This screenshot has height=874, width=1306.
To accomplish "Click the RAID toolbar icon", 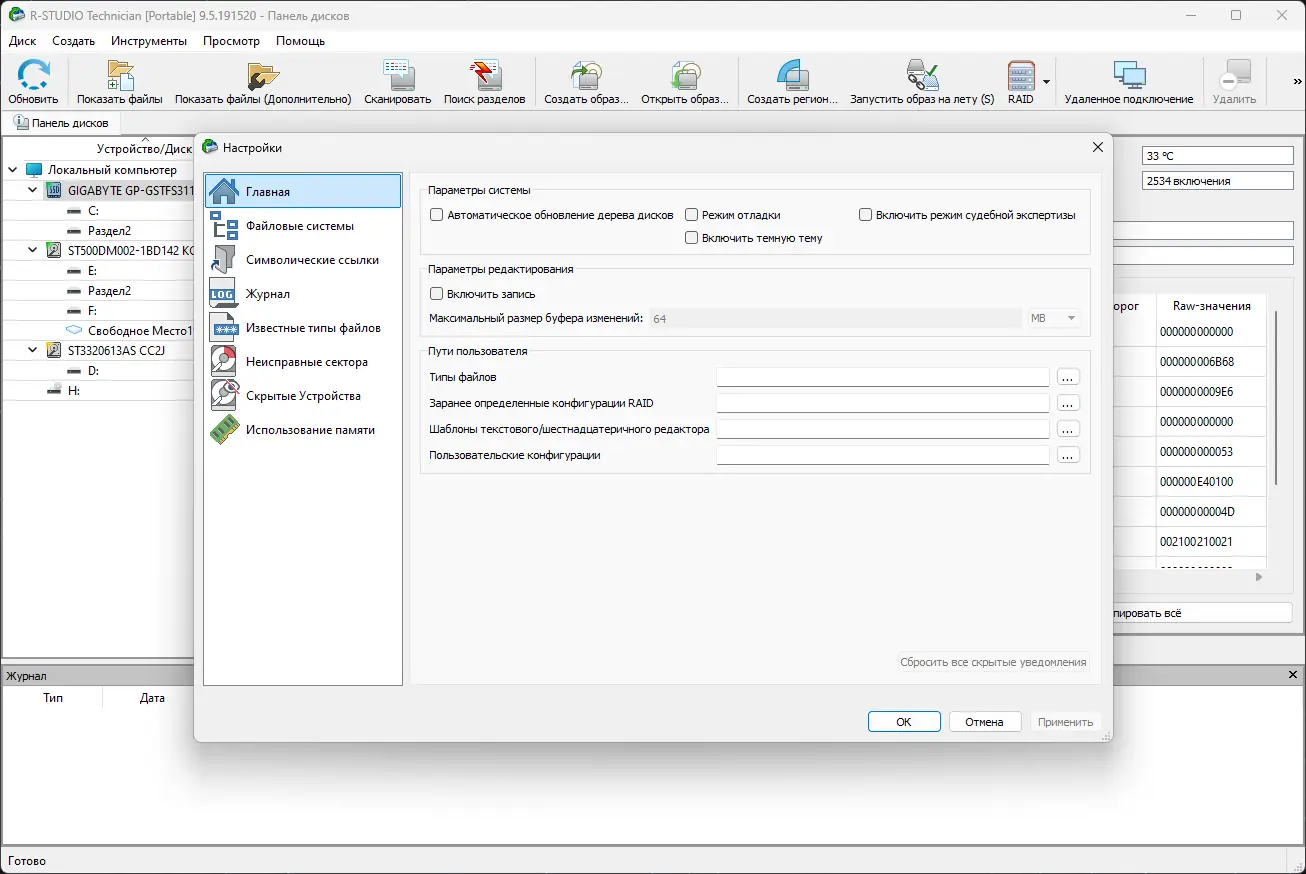I will pos(1021,76).
